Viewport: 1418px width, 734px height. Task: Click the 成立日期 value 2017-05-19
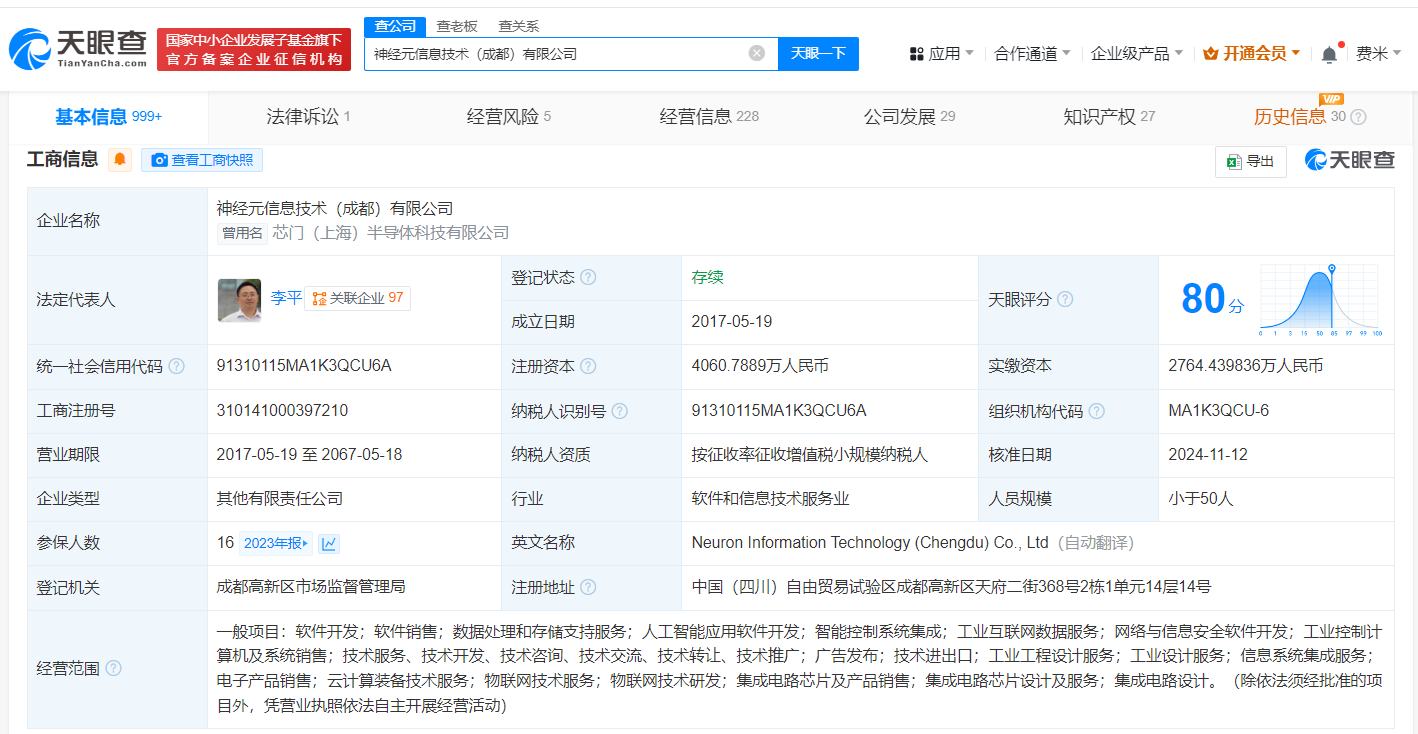tap(731, 322)
